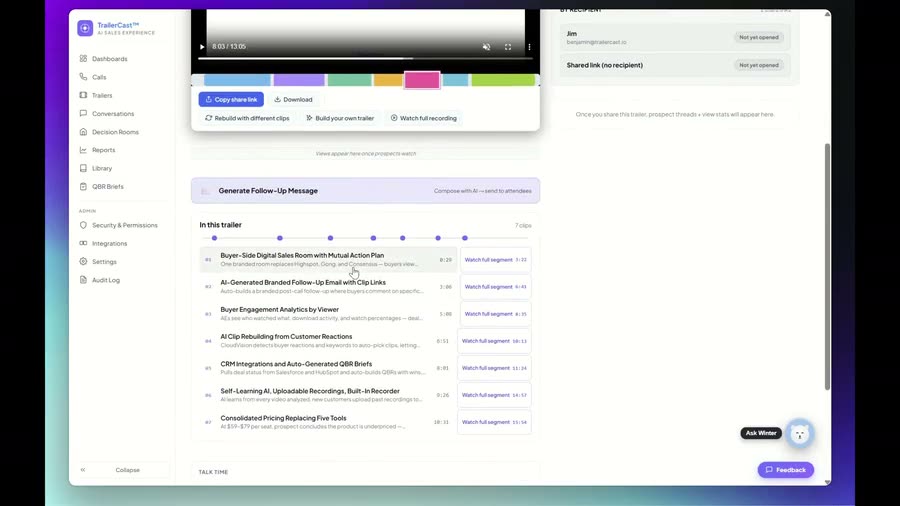Select Self-Learning AI, Uploadable Recordings clip

(327, 395)
